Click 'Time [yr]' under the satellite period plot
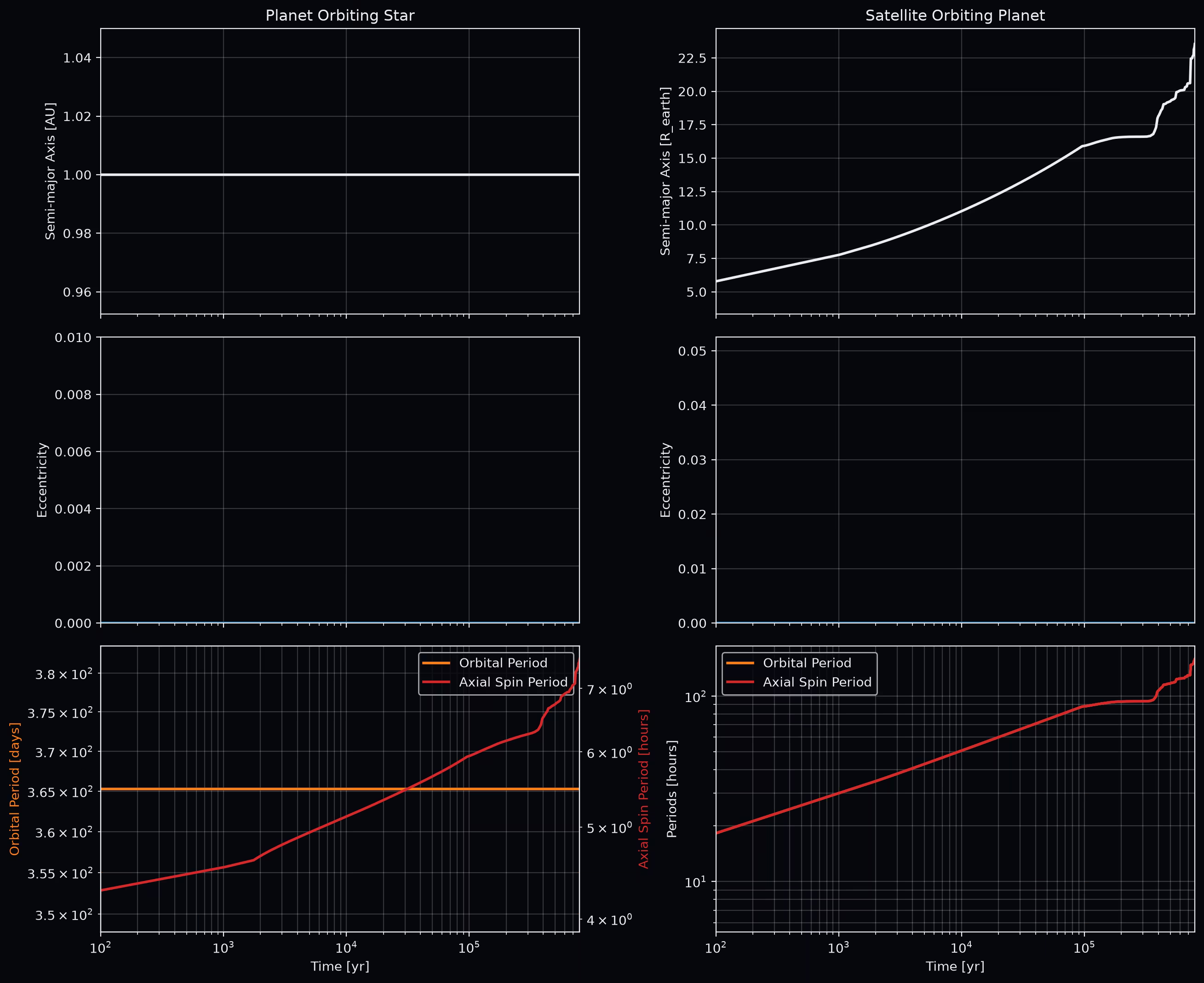 tap(955, 966)
